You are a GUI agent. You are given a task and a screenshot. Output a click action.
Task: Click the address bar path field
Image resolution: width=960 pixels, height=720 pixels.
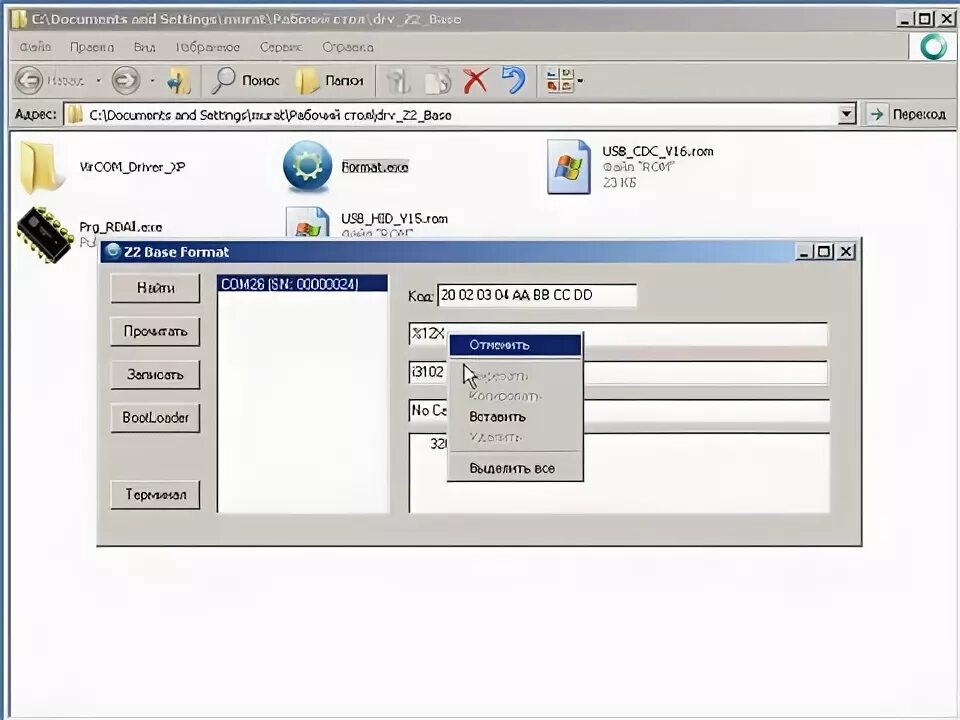click(x=459, y=114)
